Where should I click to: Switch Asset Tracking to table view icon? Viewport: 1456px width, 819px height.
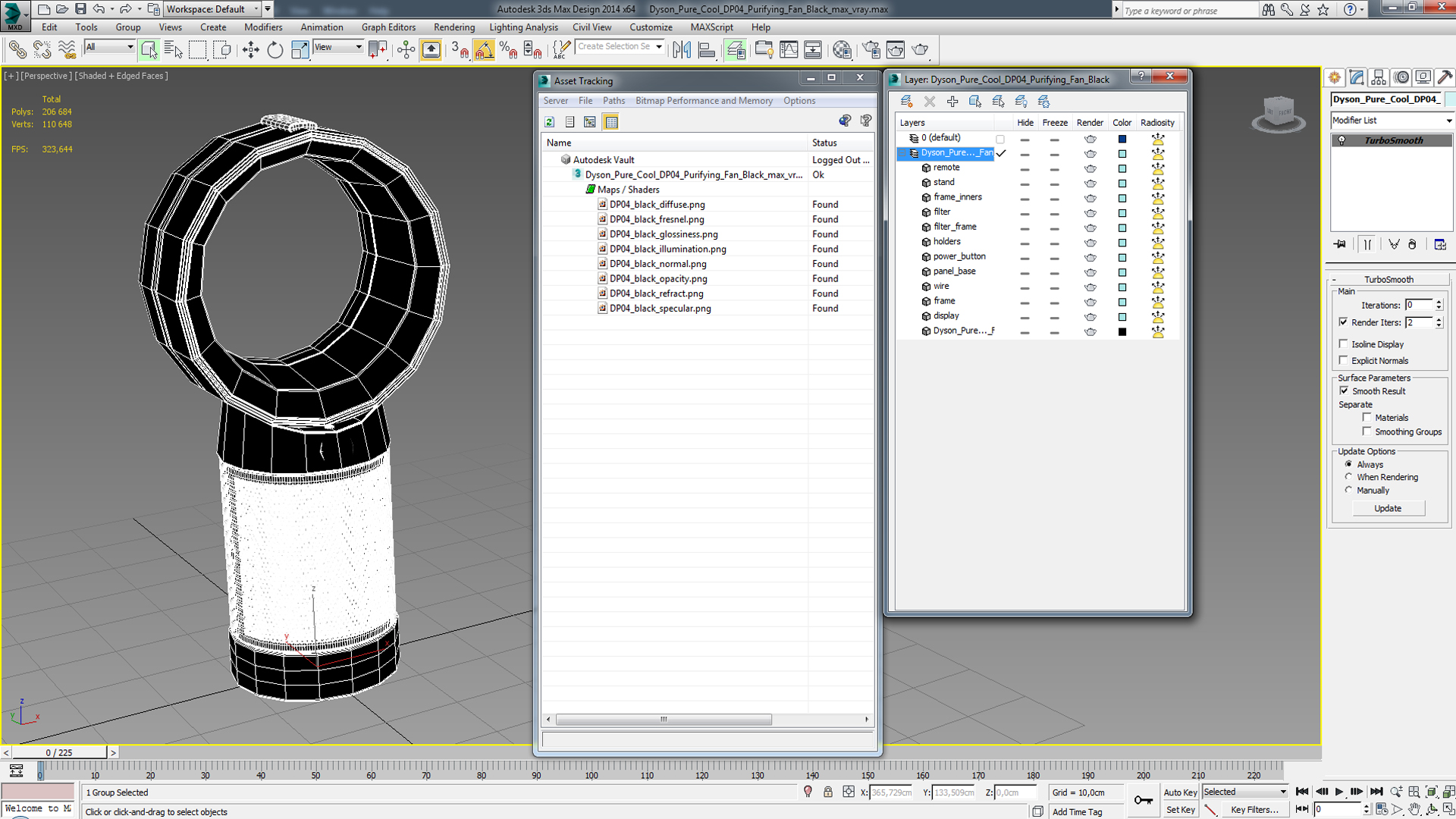[x=611, y=122]
